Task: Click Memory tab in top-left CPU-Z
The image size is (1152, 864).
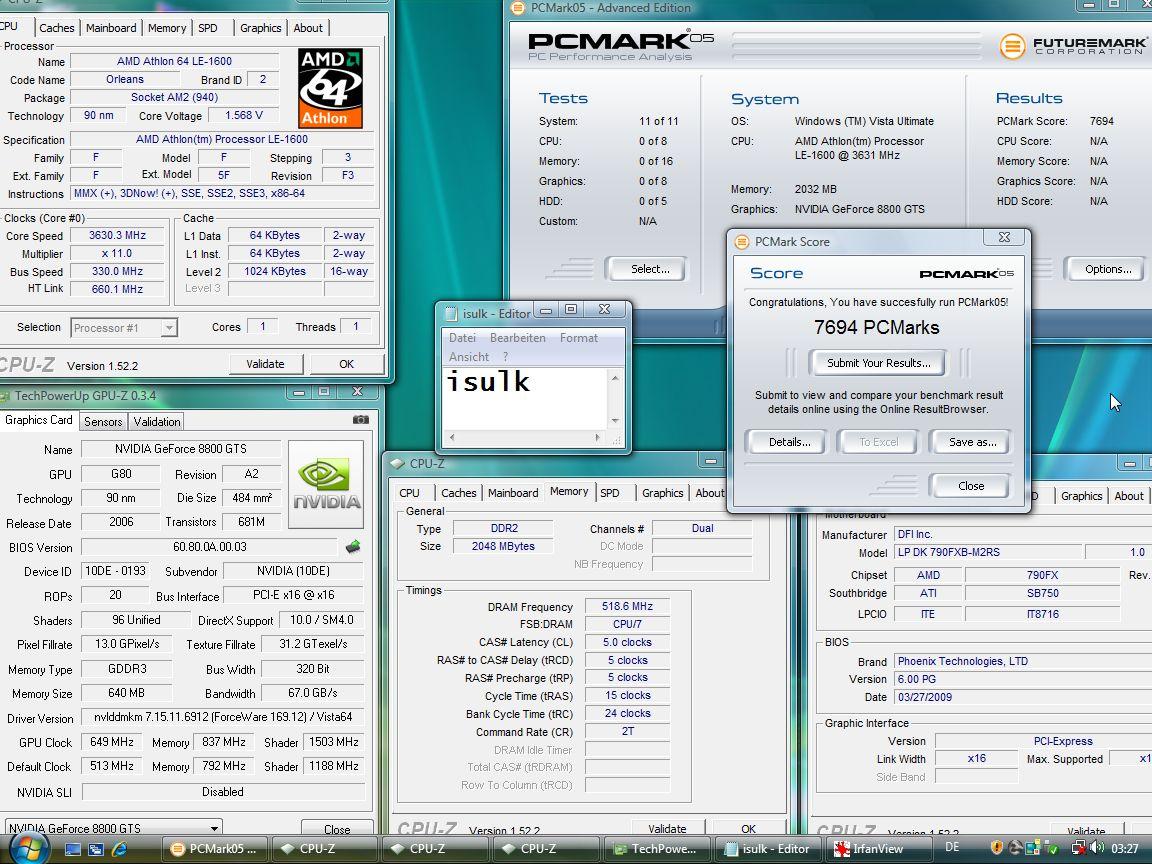Action: pyautogui.click(x=167, y=28)
